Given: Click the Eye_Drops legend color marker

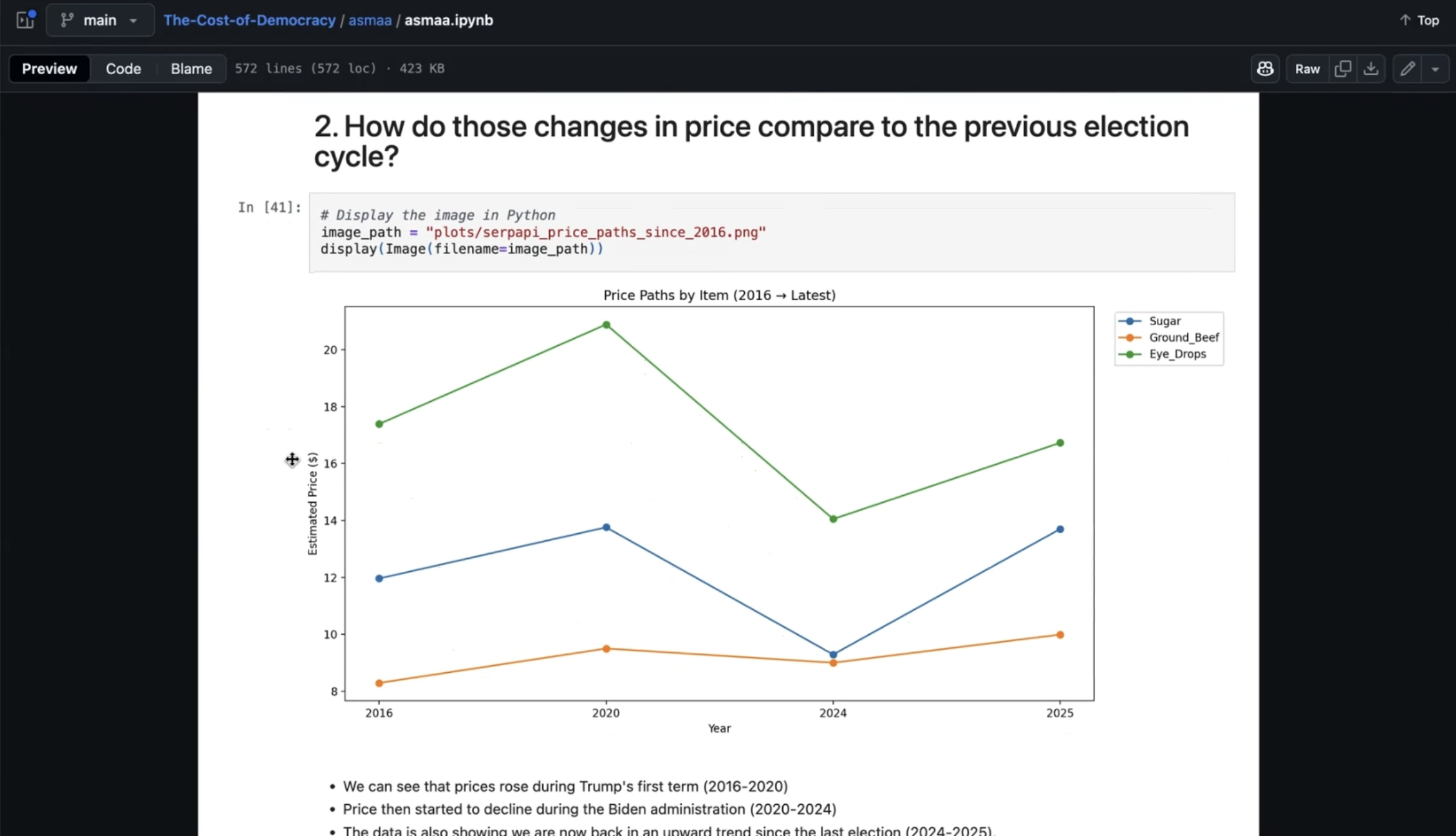Looking at the screenshot, I should (x=1129, y=354).
